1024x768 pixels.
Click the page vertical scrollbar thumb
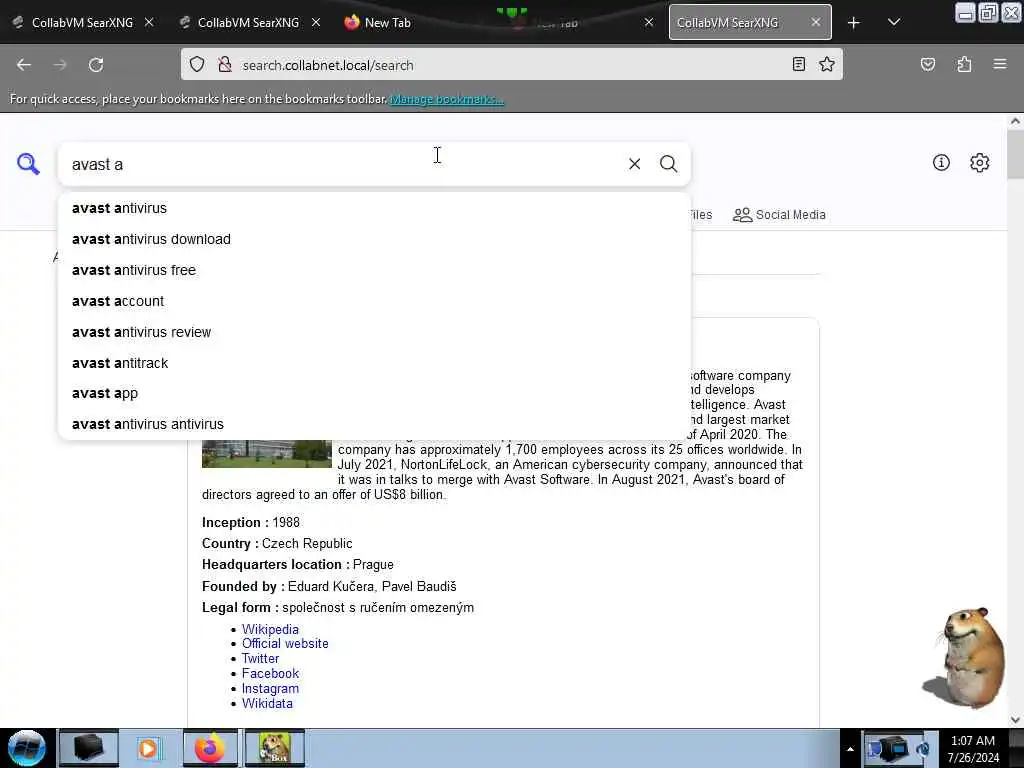[x=1015, y=154]
